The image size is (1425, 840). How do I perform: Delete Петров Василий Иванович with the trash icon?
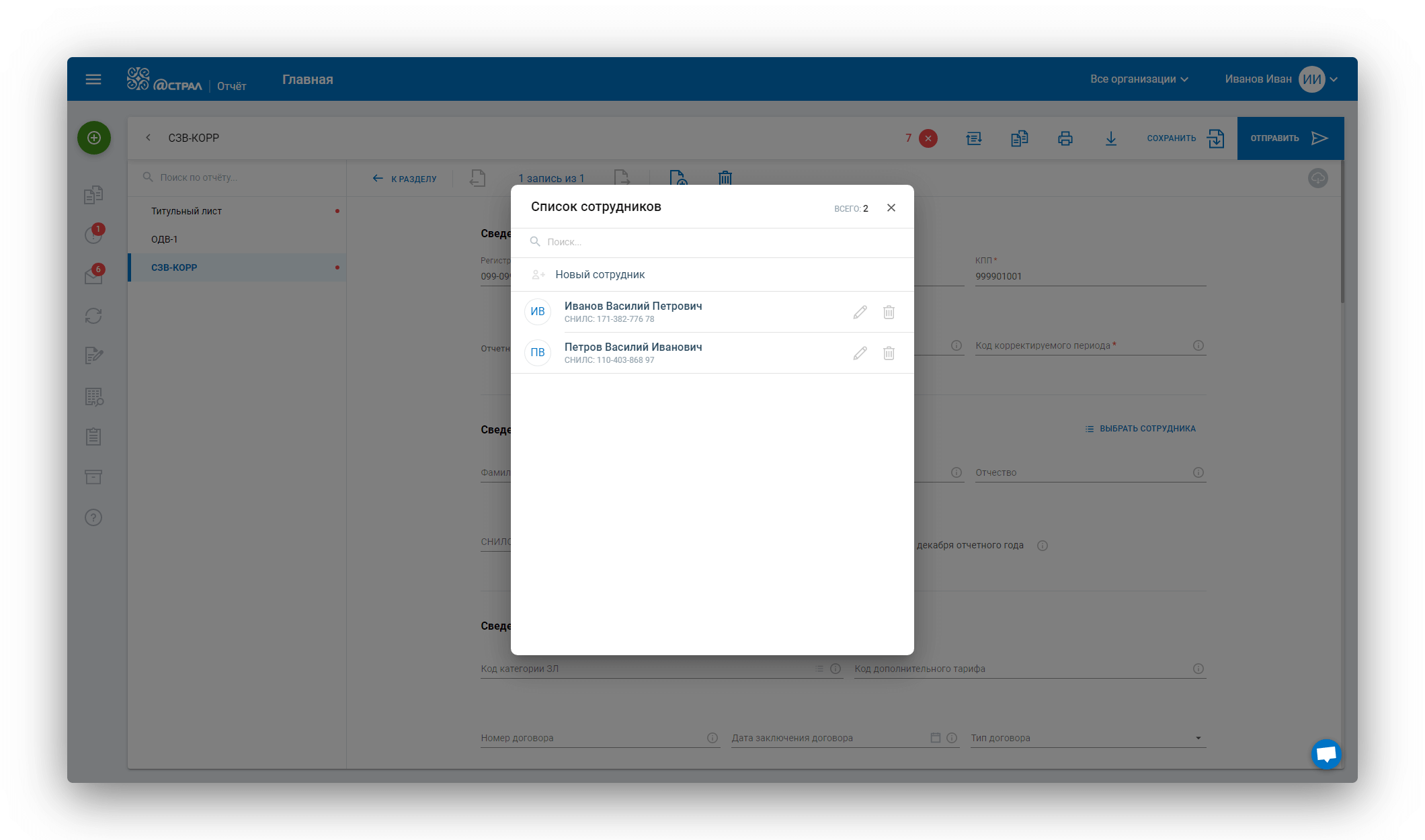point(889,353)
